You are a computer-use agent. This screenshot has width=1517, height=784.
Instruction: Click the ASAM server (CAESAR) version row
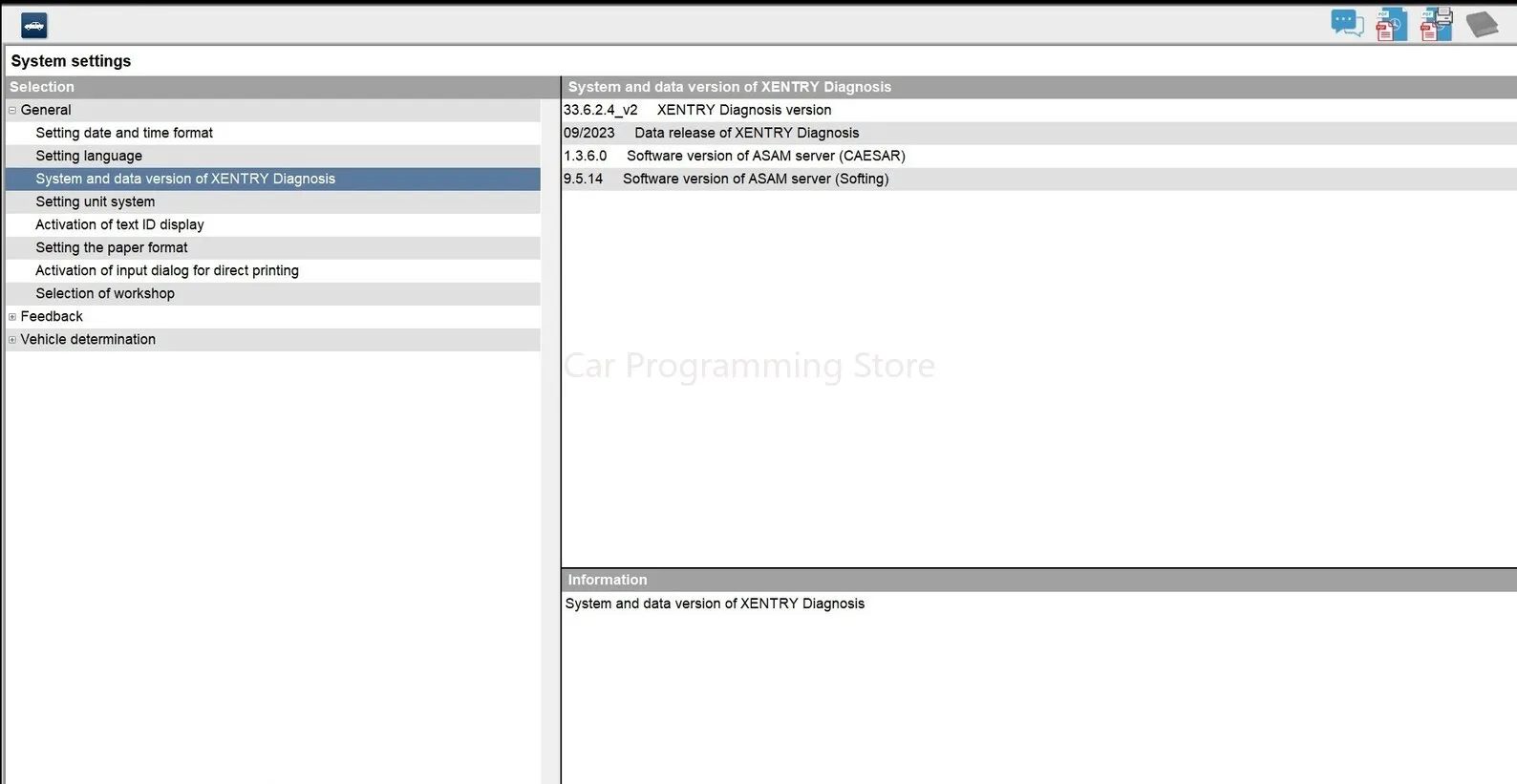(1039, 156)
